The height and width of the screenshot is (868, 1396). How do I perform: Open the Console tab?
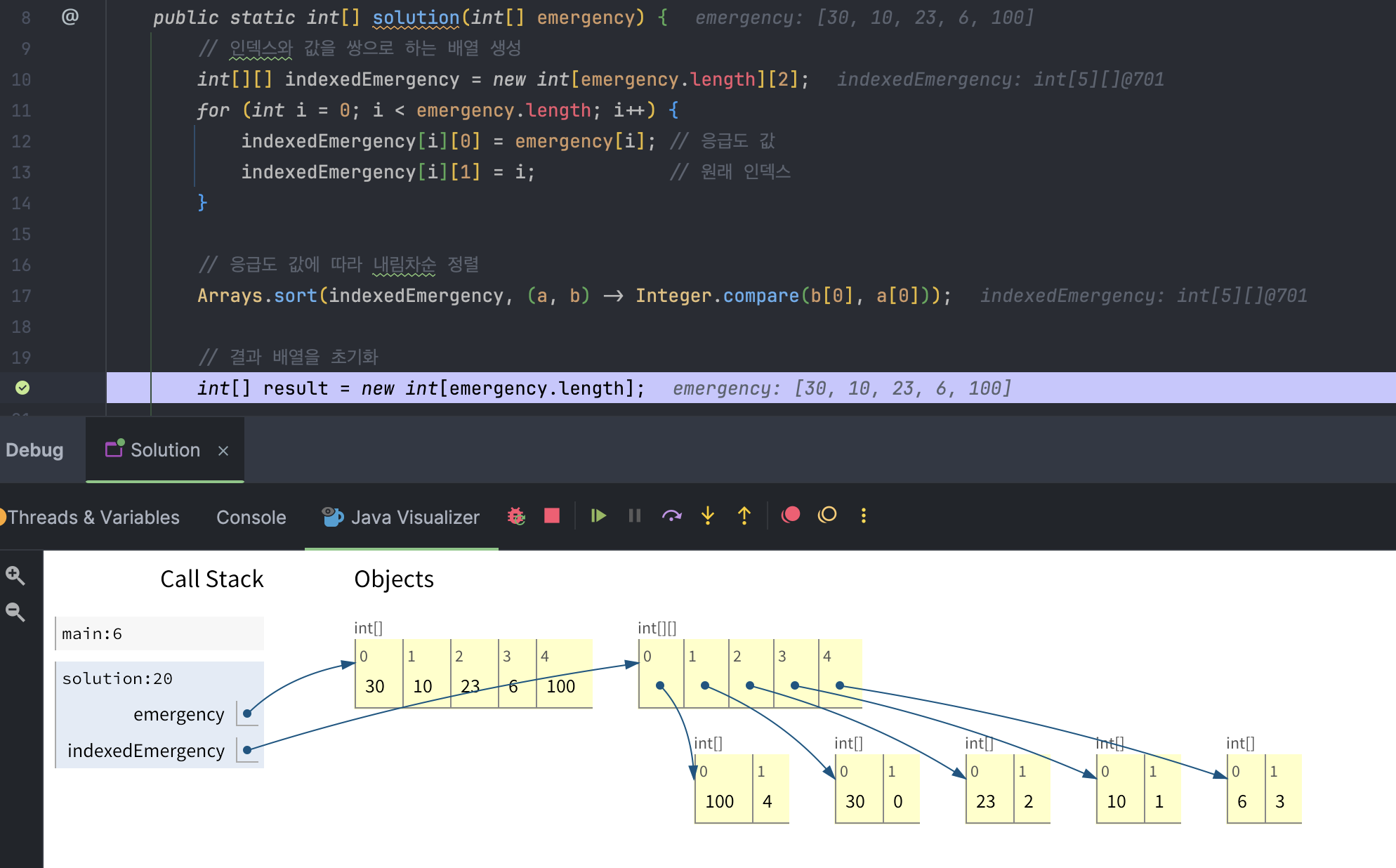click(x=251, y=518)
